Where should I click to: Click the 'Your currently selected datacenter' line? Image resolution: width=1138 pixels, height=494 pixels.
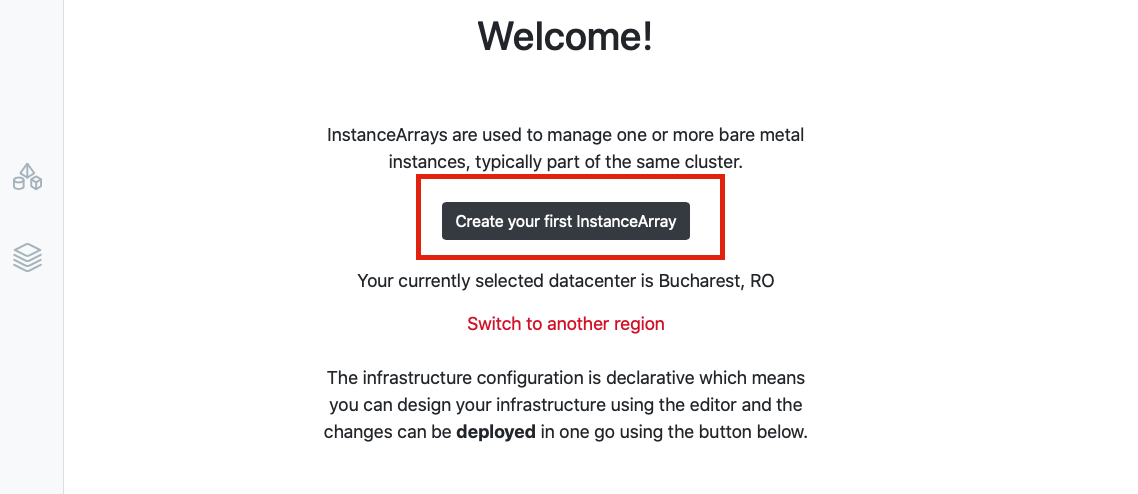point(565,281)
